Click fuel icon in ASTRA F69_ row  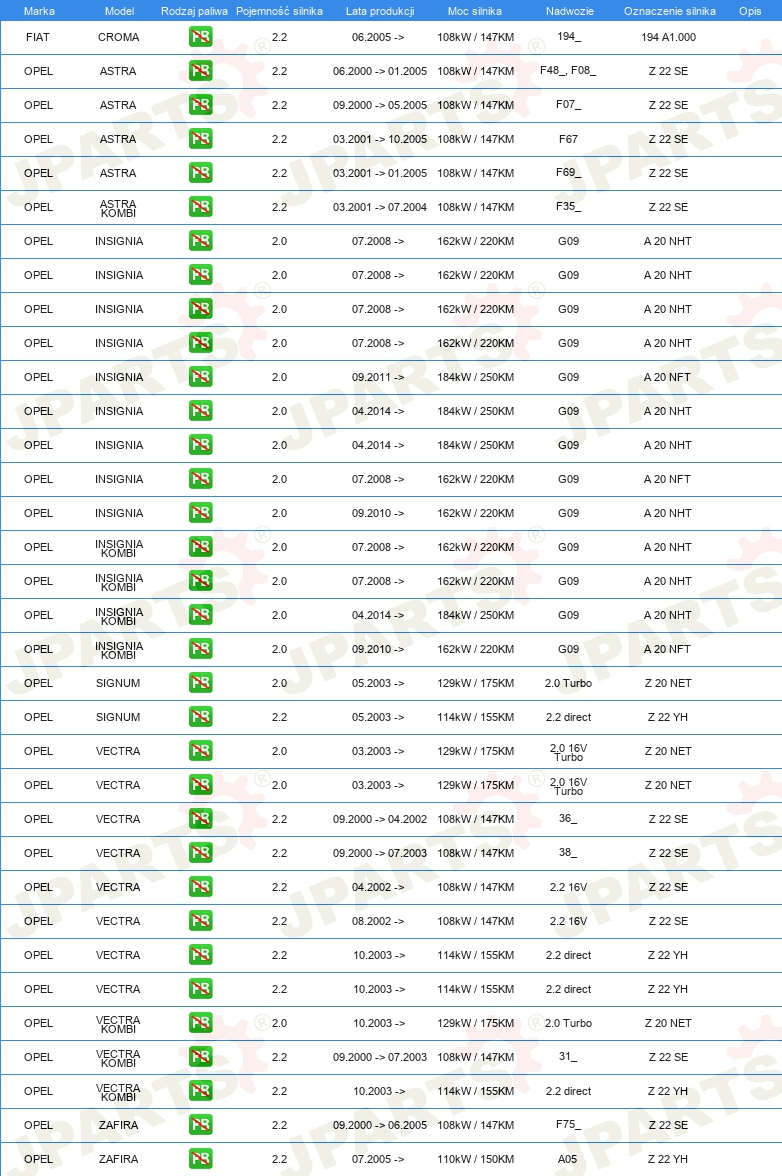coord(200,172)
